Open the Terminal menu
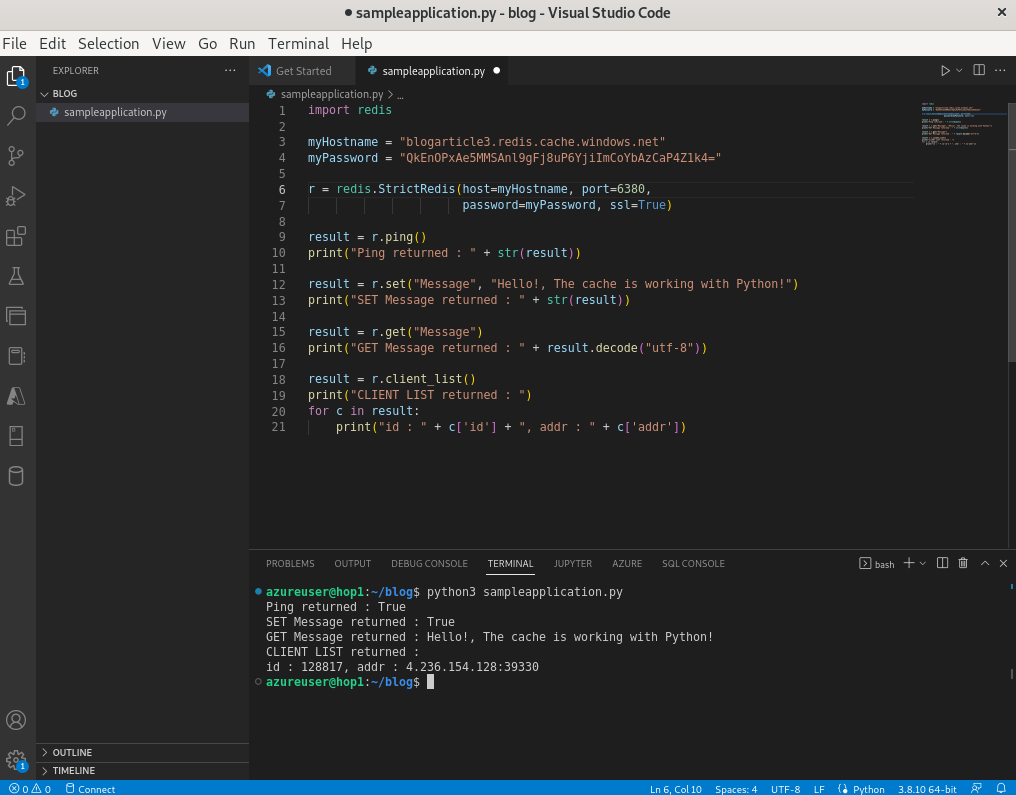1016x795 pixels. [x=299, y=43]
